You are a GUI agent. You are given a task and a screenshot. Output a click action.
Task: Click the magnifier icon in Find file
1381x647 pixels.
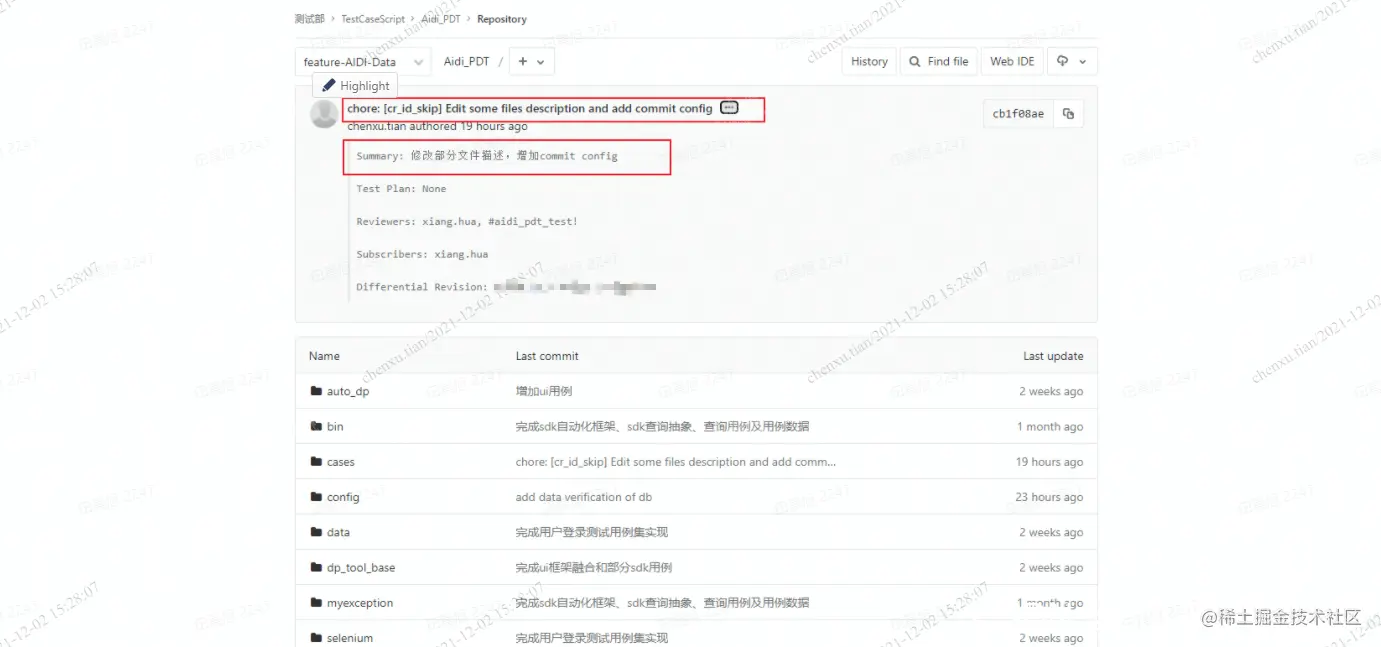tap(914, 62)
